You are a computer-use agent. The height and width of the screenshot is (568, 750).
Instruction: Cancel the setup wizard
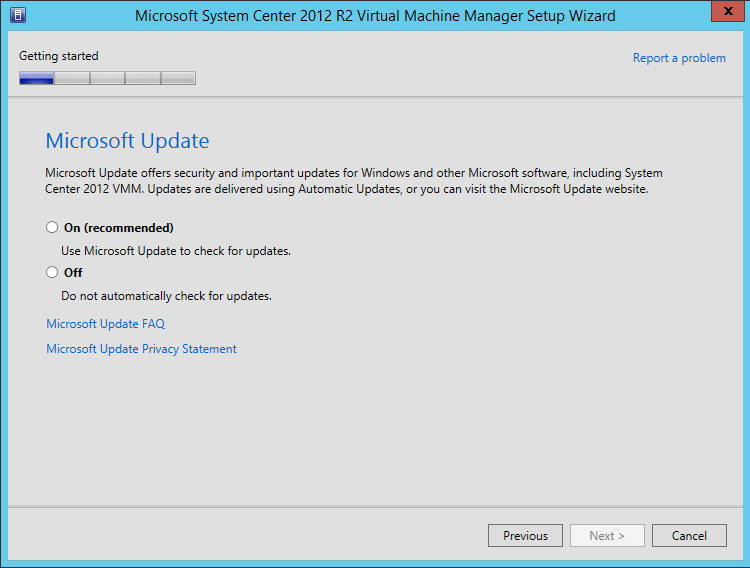click(689, 535)
